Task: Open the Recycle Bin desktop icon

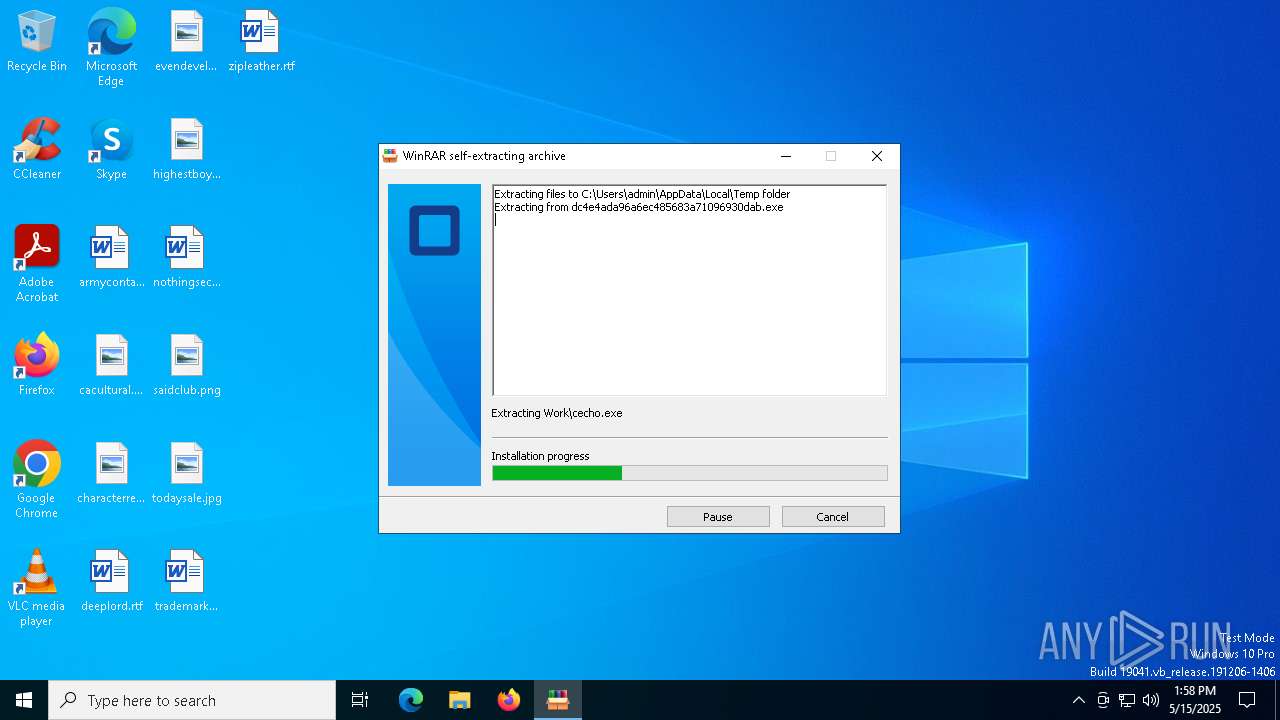Action: point(37,42)
